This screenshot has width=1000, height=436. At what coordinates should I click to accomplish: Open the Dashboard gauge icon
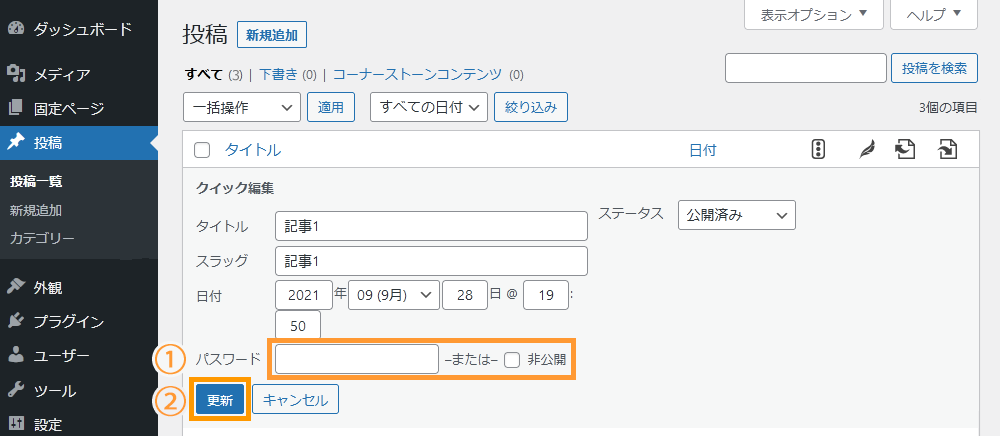[16, 29]
